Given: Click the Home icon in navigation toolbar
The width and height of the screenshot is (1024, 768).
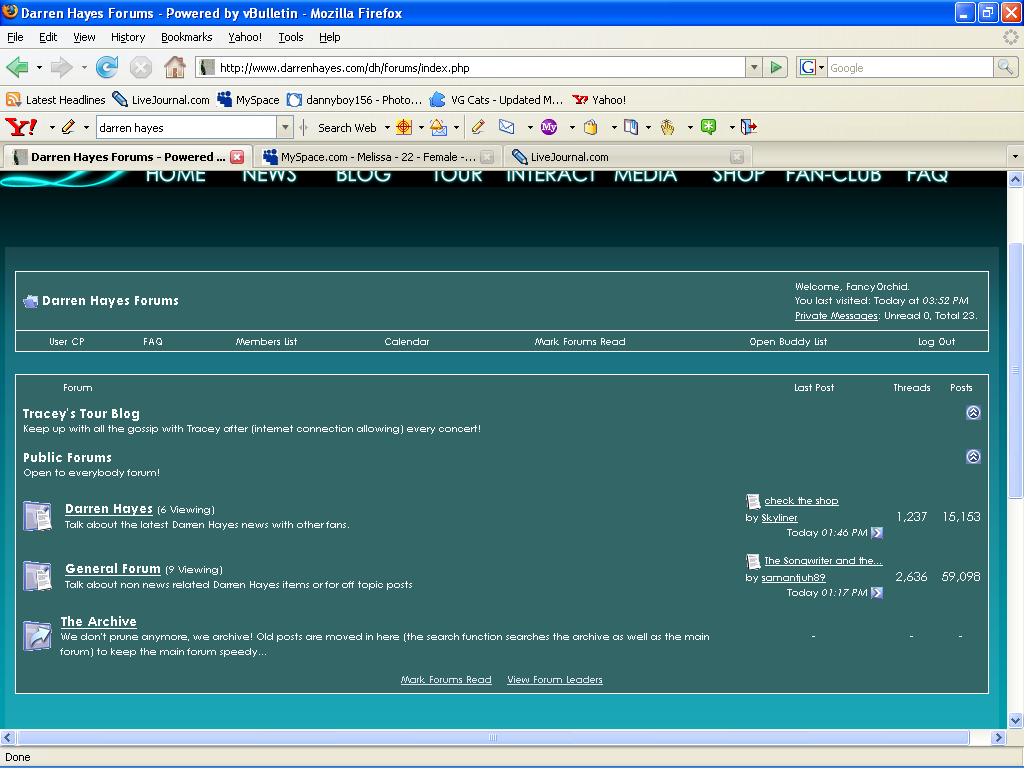Looking at the screenshot, I should 174,67.
